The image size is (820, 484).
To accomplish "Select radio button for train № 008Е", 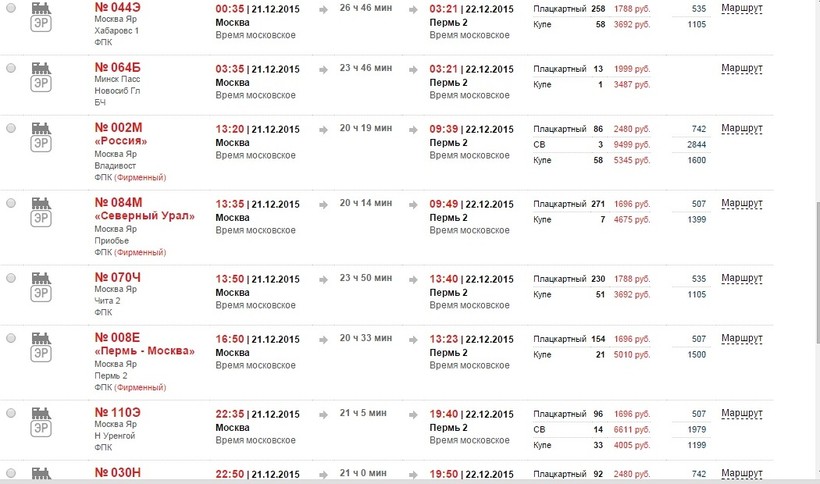I will [11, 338].
